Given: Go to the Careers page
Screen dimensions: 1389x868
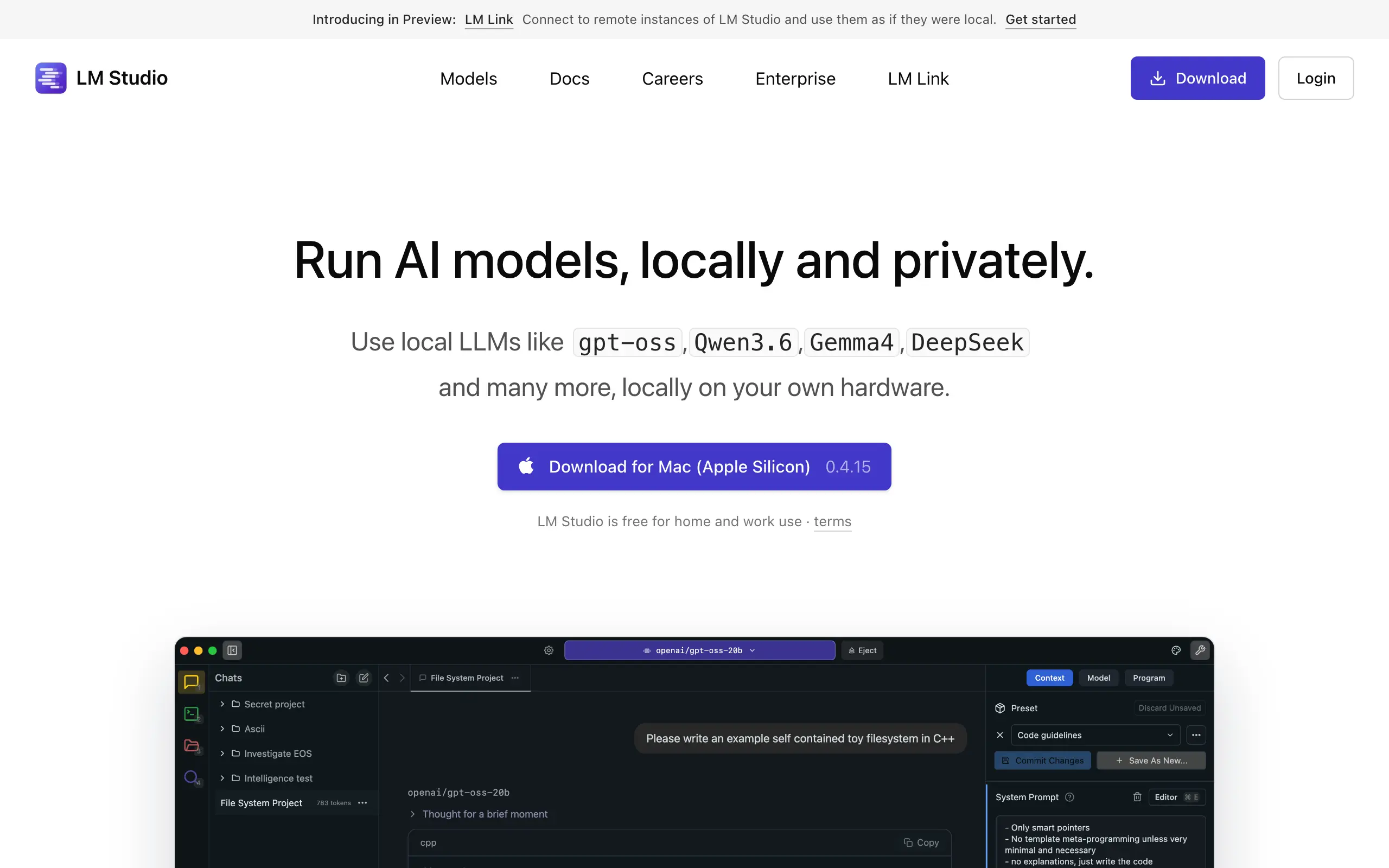Looking at the screenshot, I should 672,79.
